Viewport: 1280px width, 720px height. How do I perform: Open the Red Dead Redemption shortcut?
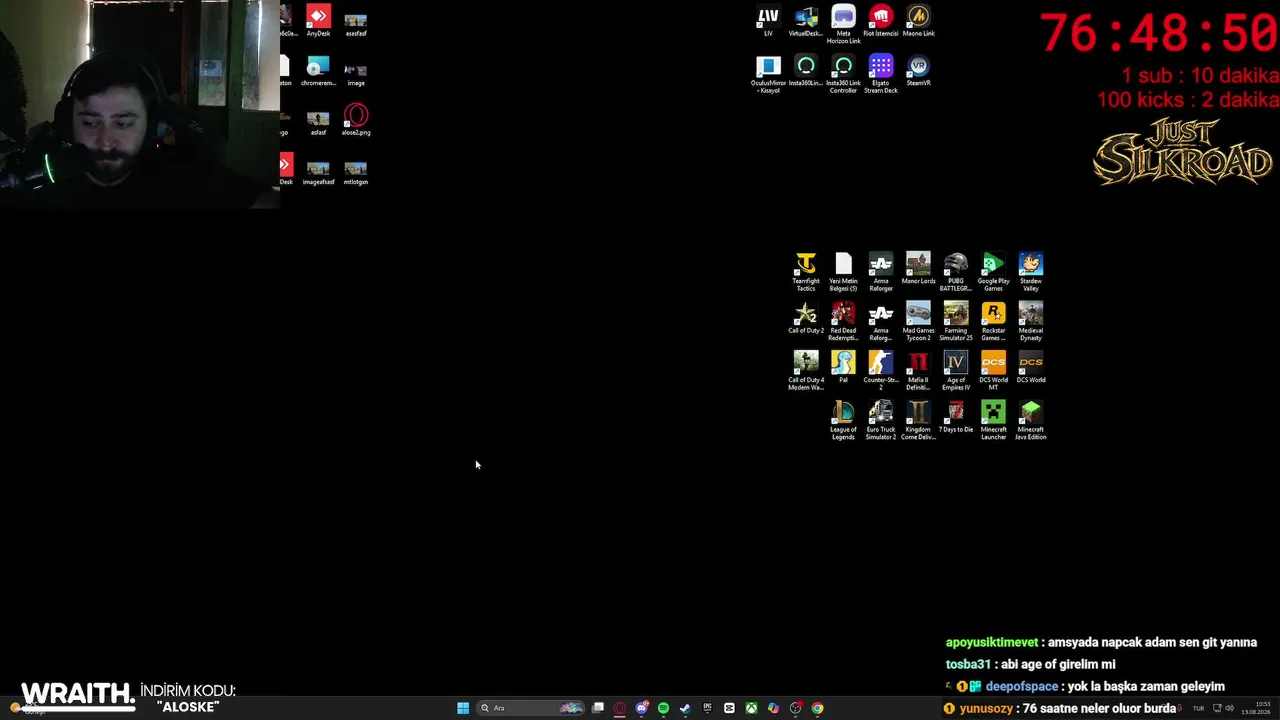coord(843,322)
